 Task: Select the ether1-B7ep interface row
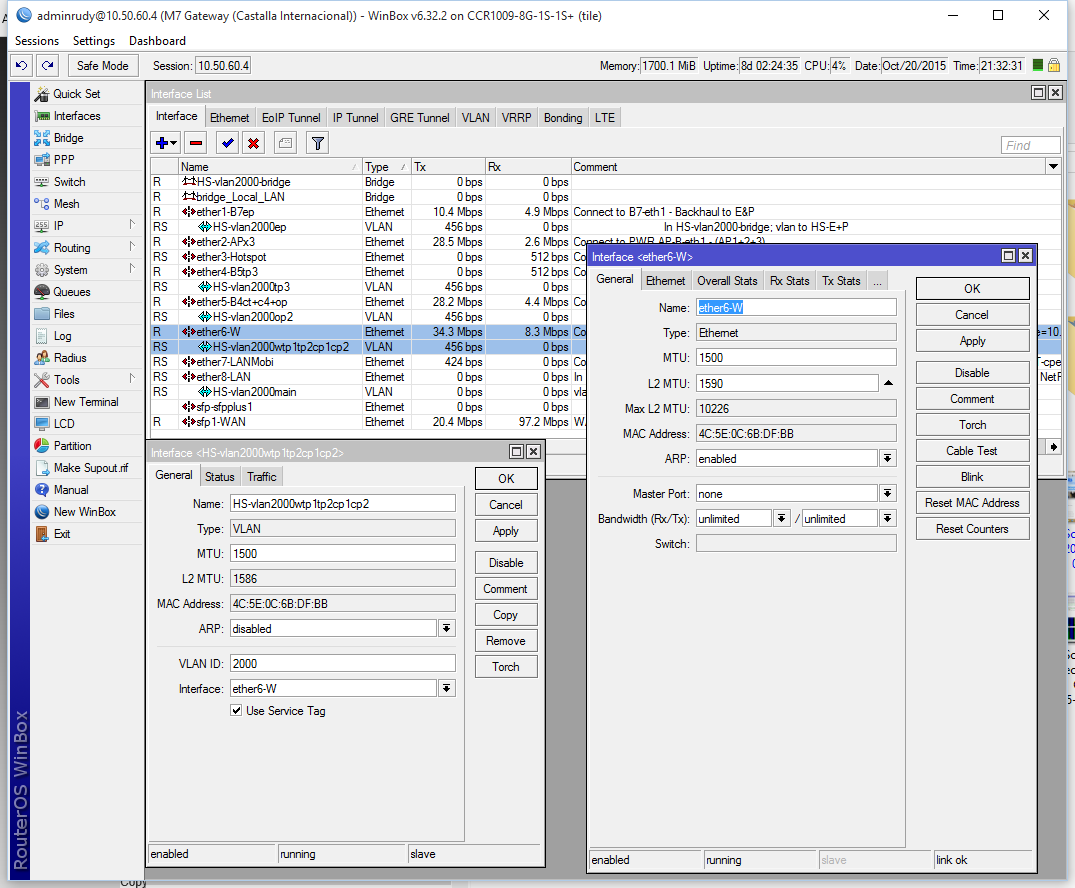pyautogui.click(x=606, y=212)
